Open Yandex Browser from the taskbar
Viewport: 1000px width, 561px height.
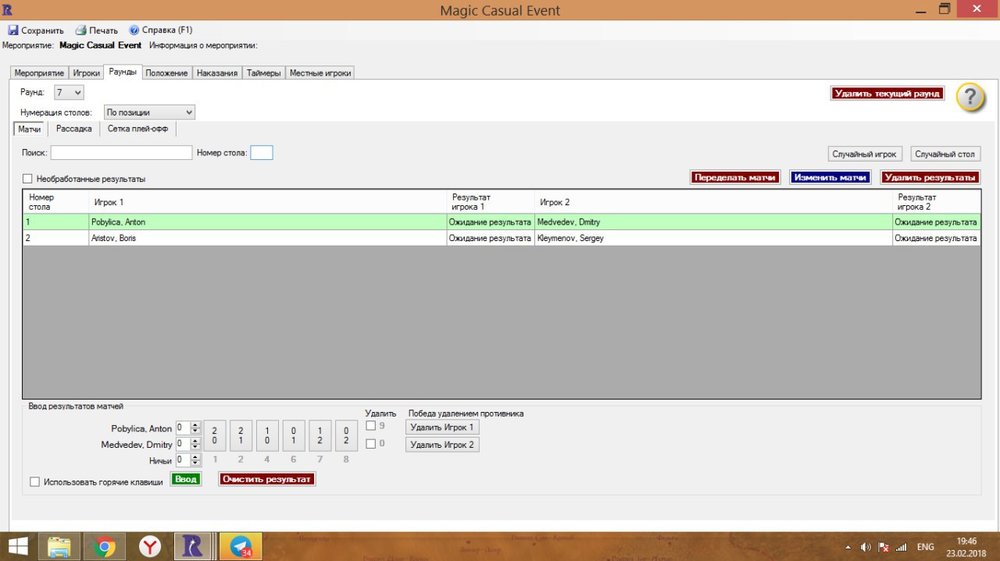pyautogui.click(x=150, y=546)
